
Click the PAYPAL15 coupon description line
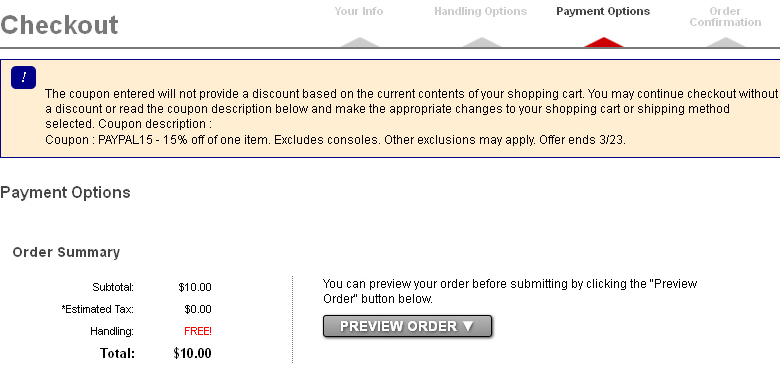click(x=335, y=140)
